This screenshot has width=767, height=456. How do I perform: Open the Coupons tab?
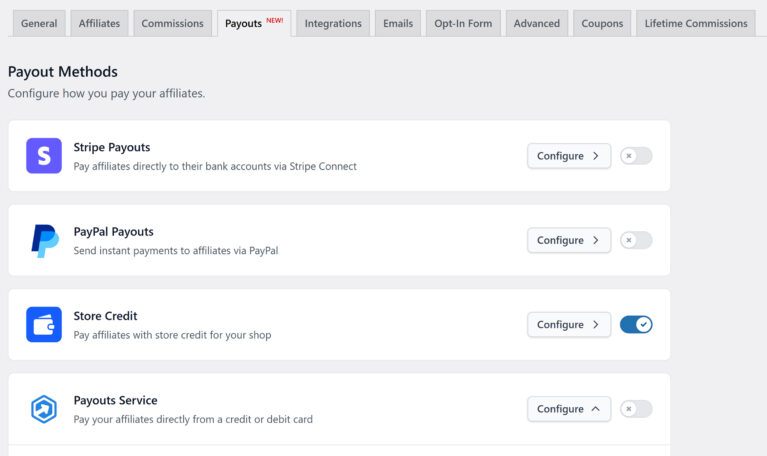tap(602, 23)
